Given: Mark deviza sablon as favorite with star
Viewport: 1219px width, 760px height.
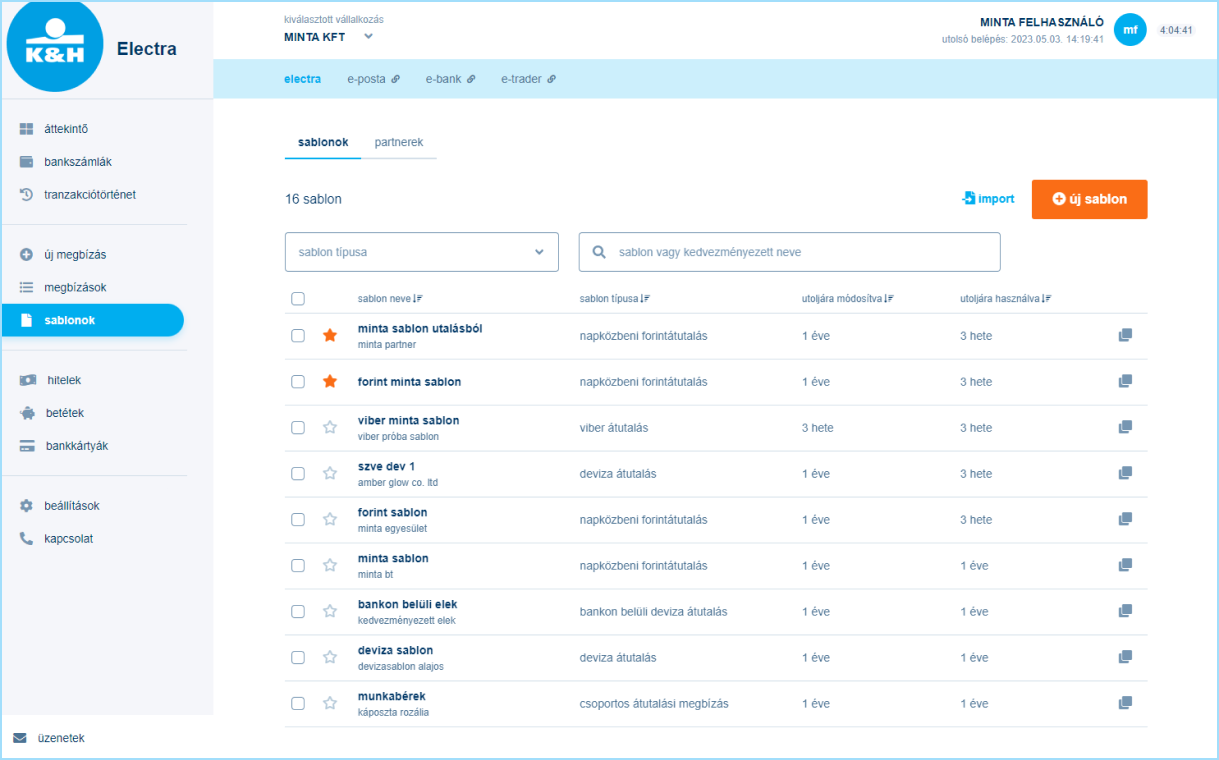Looking at the screenshot, I should pos(330,658).
